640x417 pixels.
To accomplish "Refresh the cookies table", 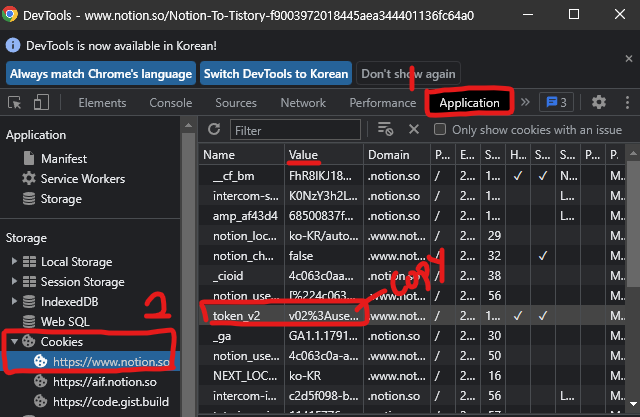I will point(214,130).
